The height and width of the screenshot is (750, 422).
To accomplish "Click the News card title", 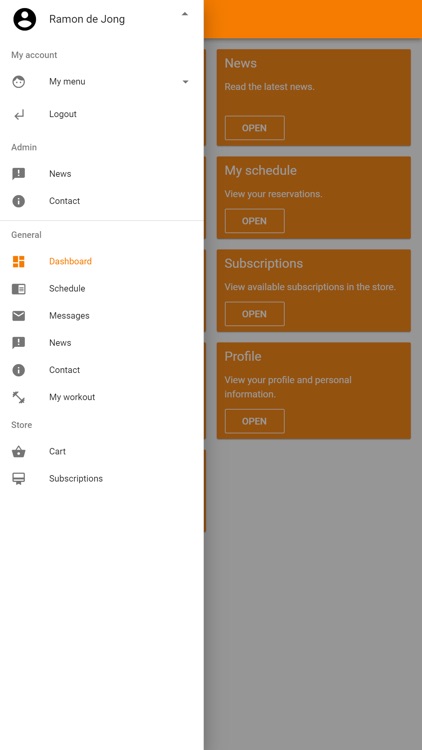I will pyautogui.click(x=241, y=63).
